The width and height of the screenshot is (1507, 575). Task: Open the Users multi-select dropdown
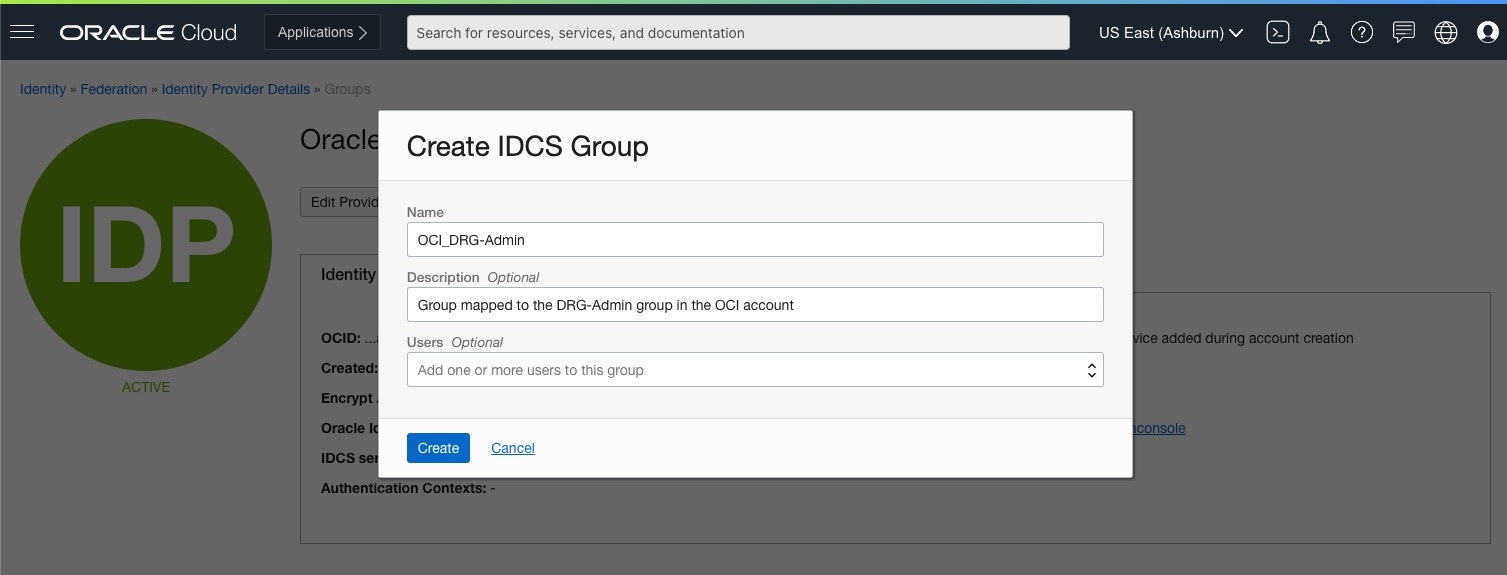(x=755, y=370)
